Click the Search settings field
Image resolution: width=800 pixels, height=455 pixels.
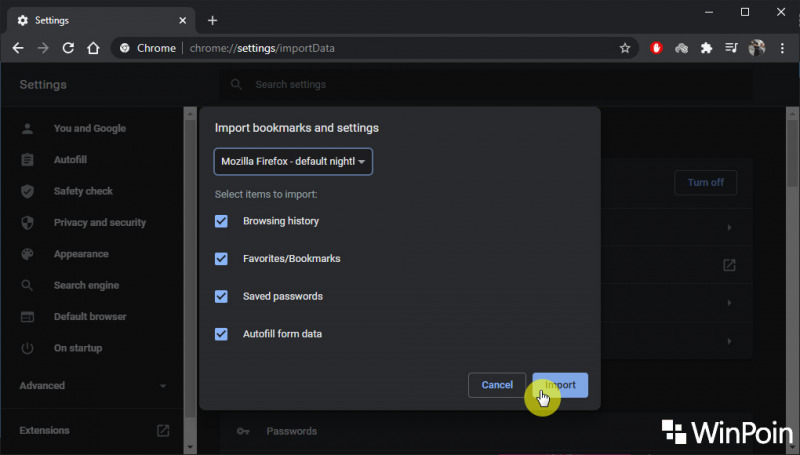click(486, 84)
